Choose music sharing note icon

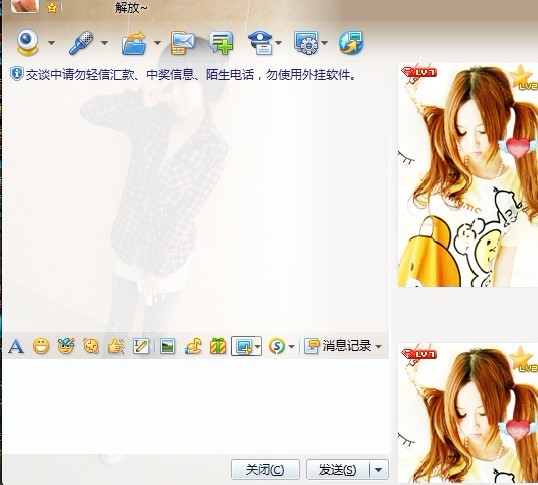point(192,346)
